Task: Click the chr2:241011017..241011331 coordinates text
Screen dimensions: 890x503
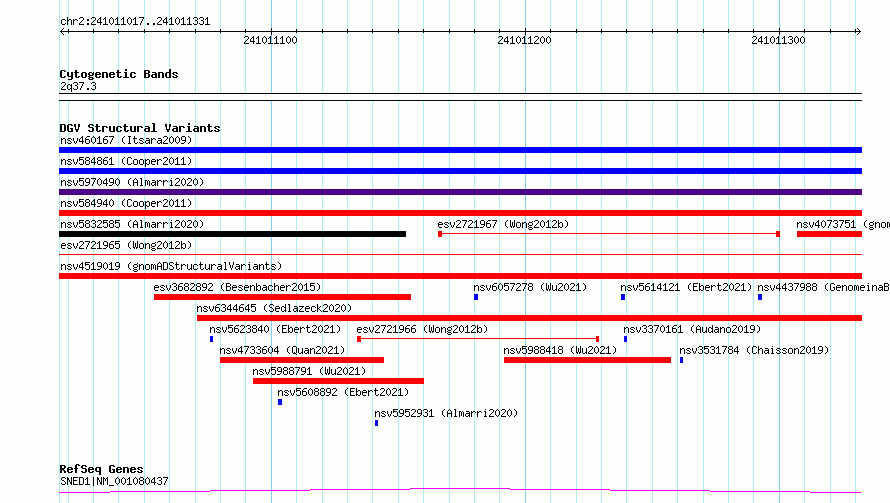Action: pyautogui.click(x=135, y=22)
